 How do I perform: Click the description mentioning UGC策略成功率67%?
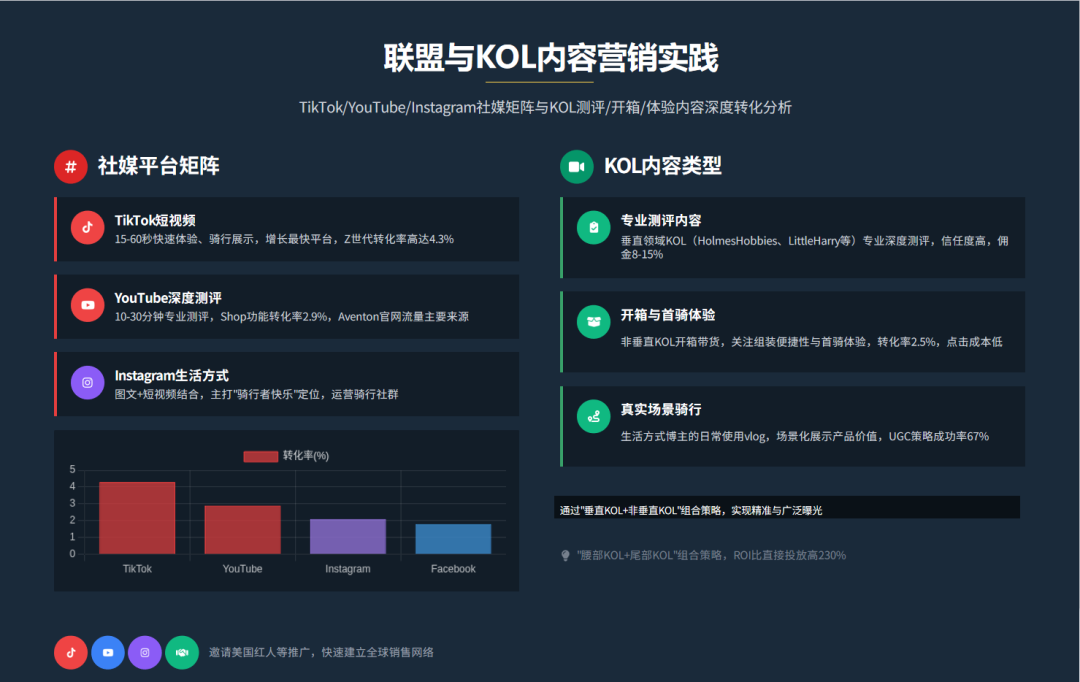(x=804, y=436)
